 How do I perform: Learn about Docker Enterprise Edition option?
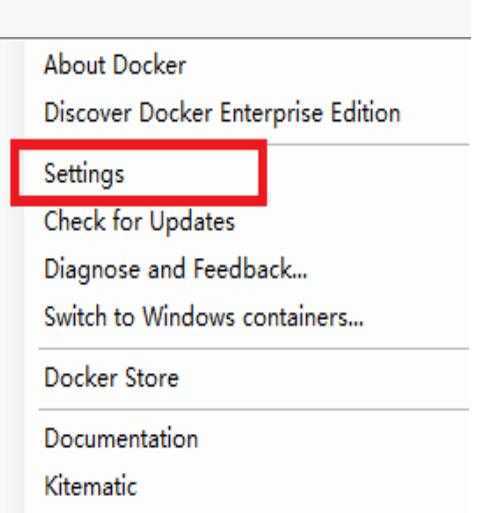pyautogui.click(x=222, y=113)
